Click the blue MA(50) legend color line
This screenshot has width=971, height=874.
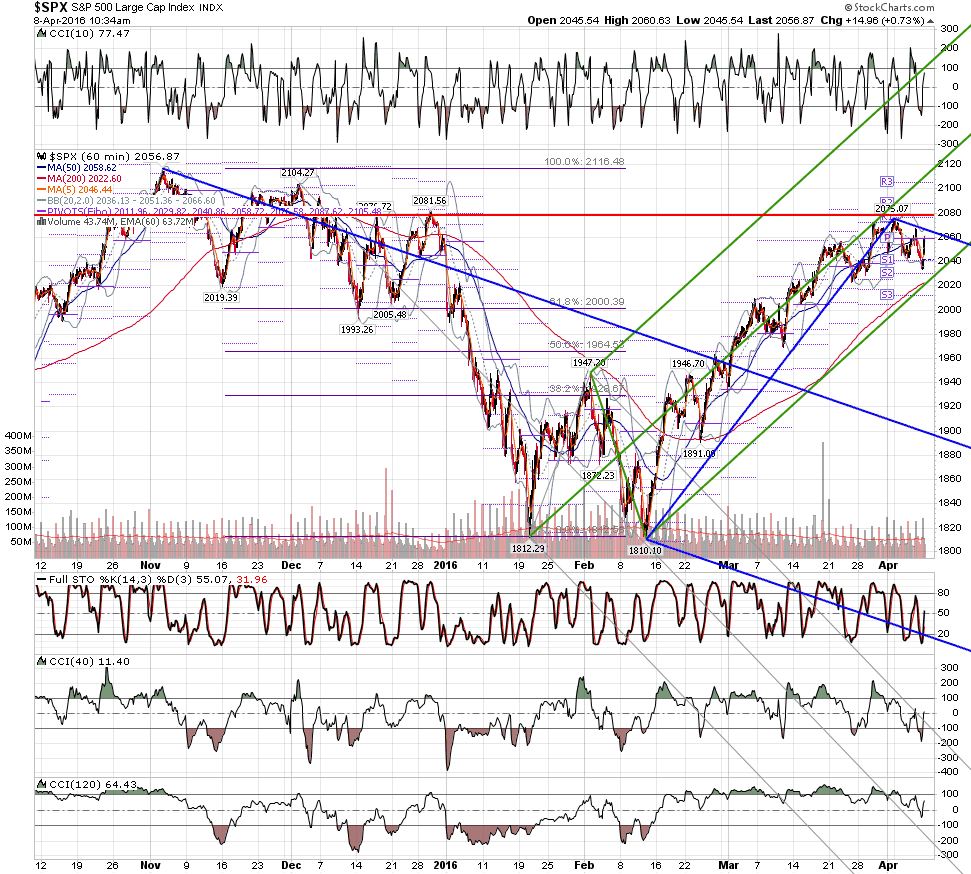coord(42,168)
